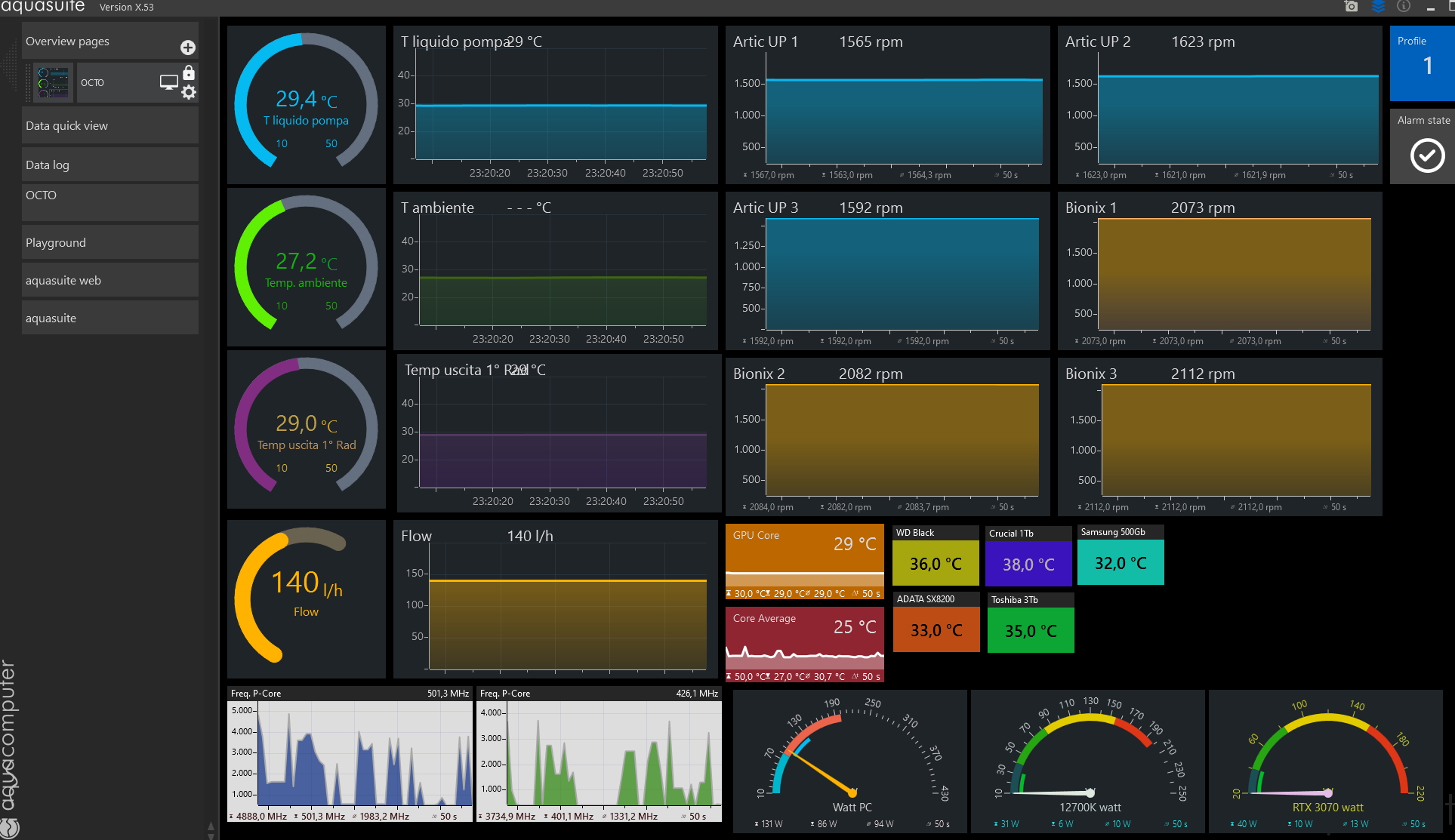The image size is (1455, 840).
Task: Click the Profile 1 tile
Action: click(x=1423, y=64)
